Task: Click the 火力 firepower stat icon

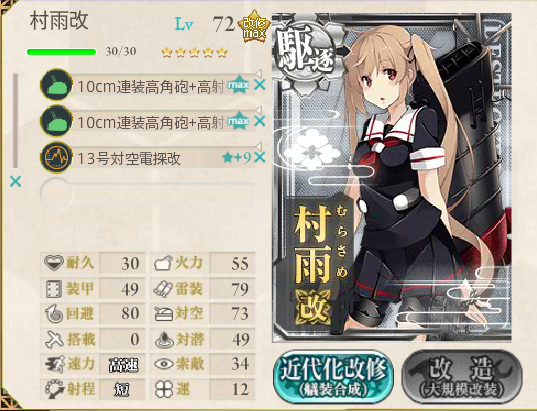Action: pyautogui.click(x=163, y=263)
